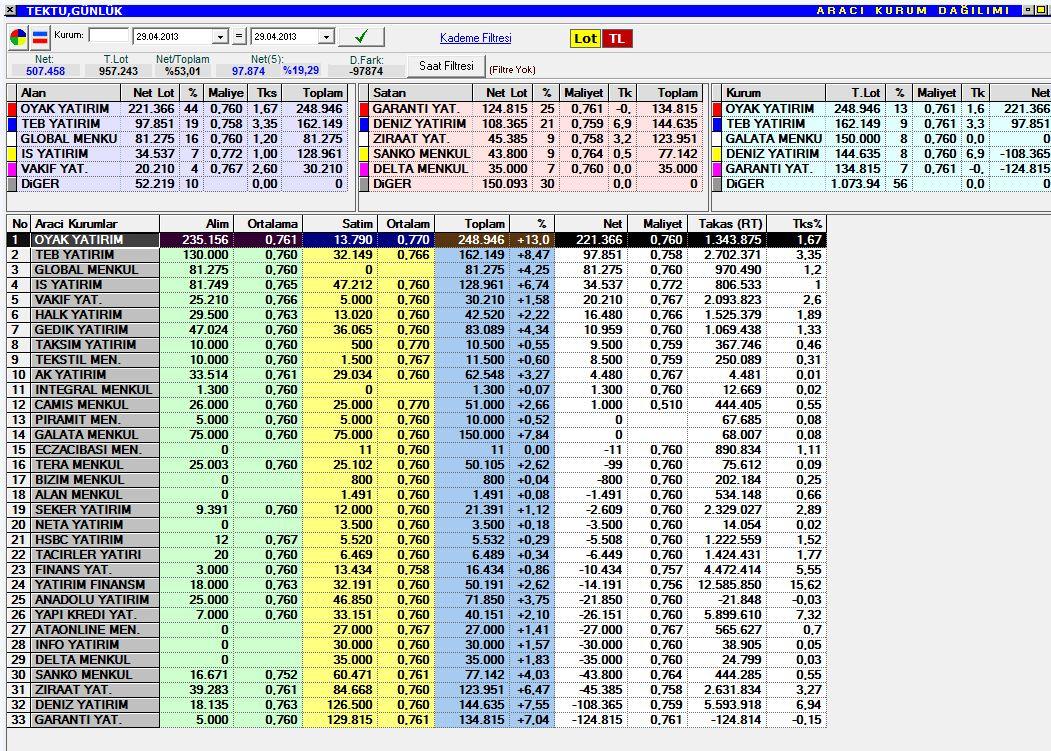Click yellow swatch beside DENIZ YATIRIM in Kurum

[x=717, y=154]
